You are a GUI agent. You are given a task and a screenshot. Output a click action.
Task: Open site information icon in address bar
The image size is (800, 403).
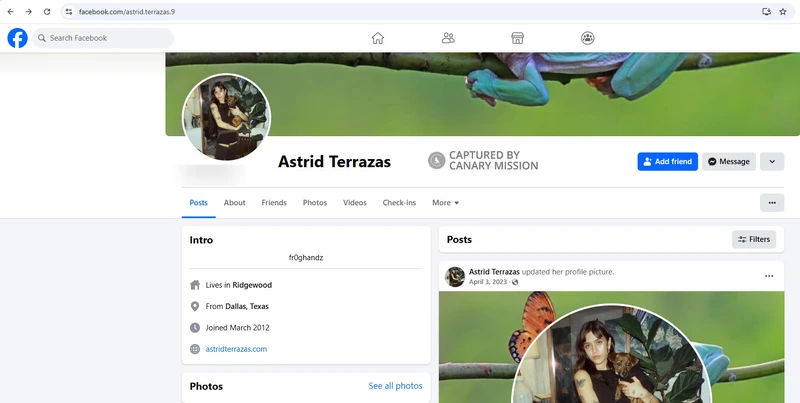tap(69, 11)
